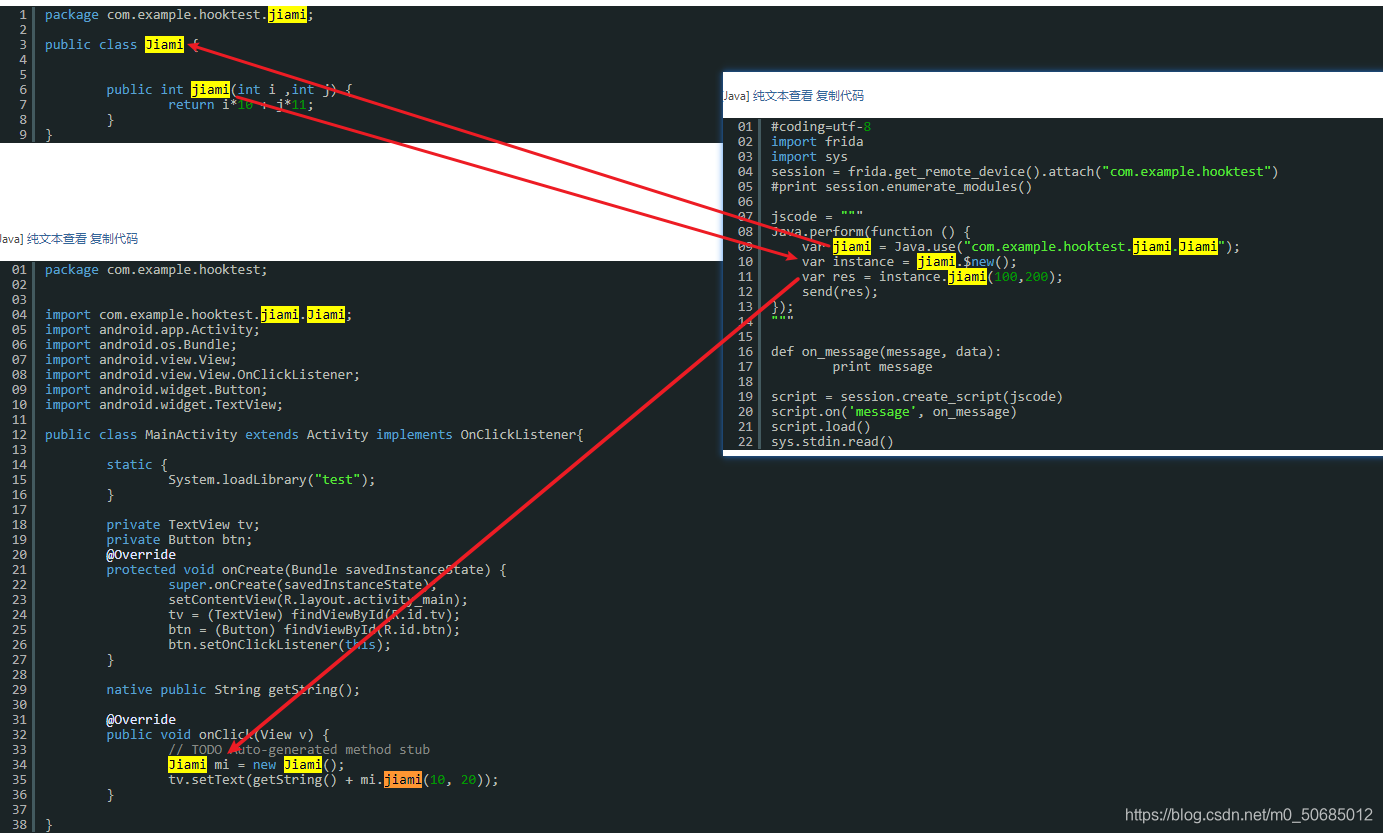Click 'script = session.create_script(jscode)' line
The height and width of the screenshot is (834, 1383).
(917, 397)
